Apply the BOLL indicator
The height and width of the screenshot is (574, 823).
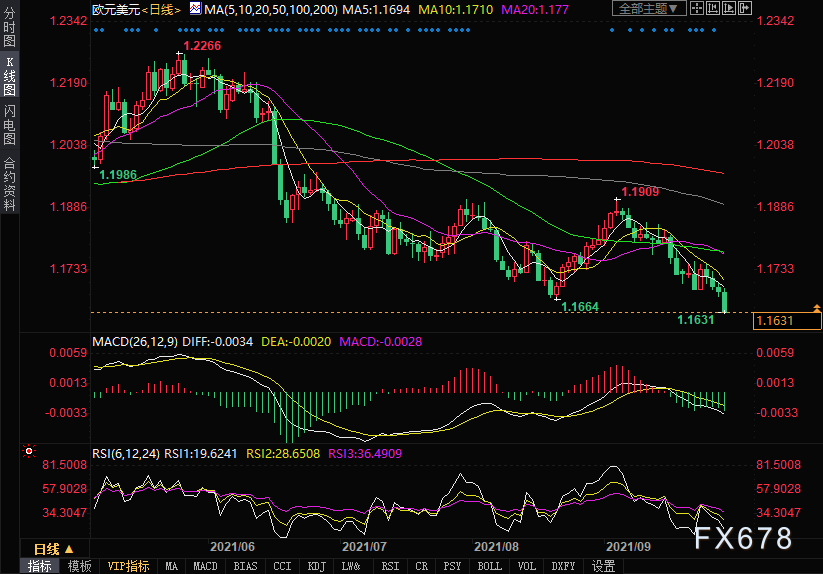490,566
